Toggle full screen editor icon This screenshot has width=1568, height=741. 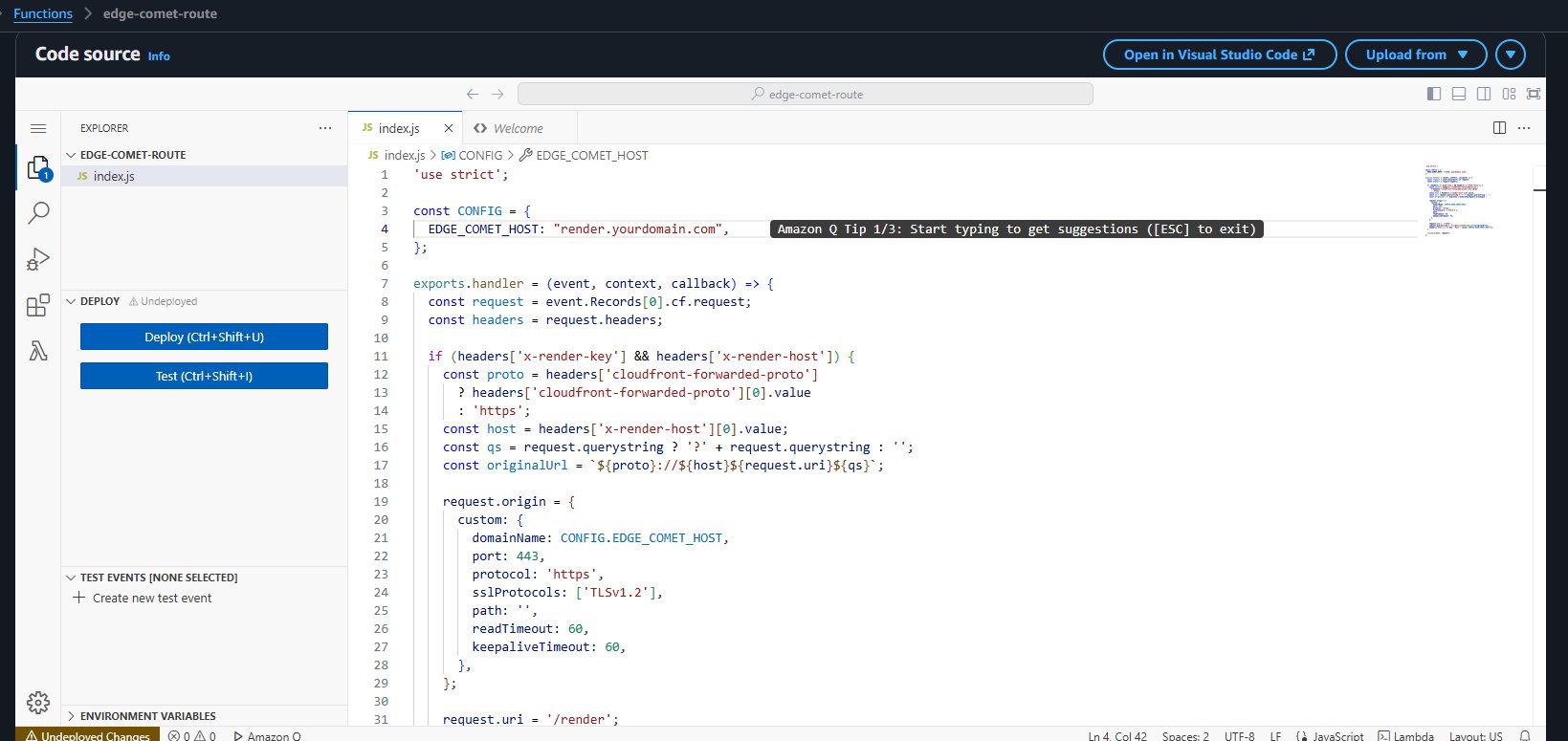1534,94
